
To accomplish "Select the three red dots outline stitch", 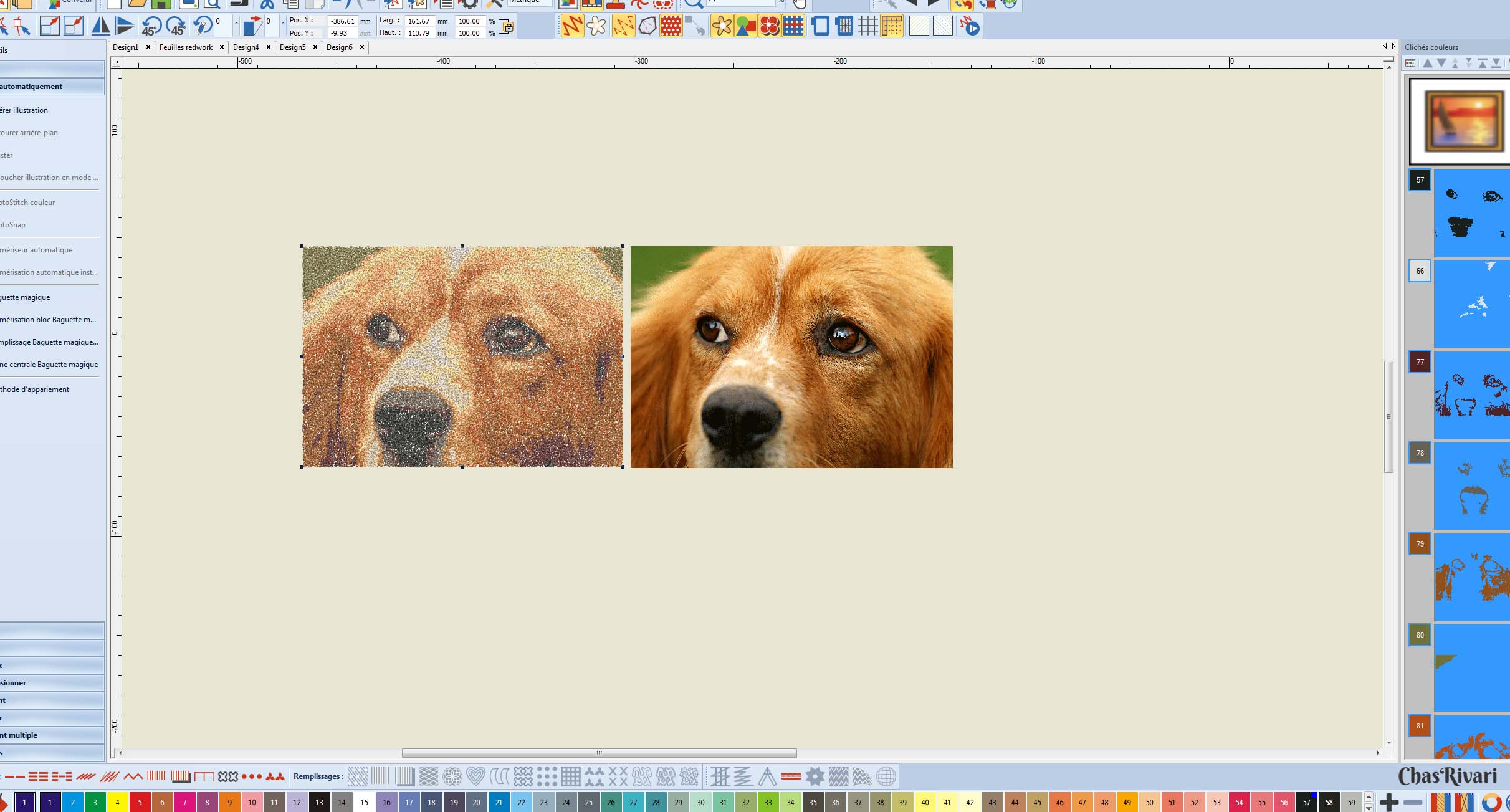I will 252,776.
